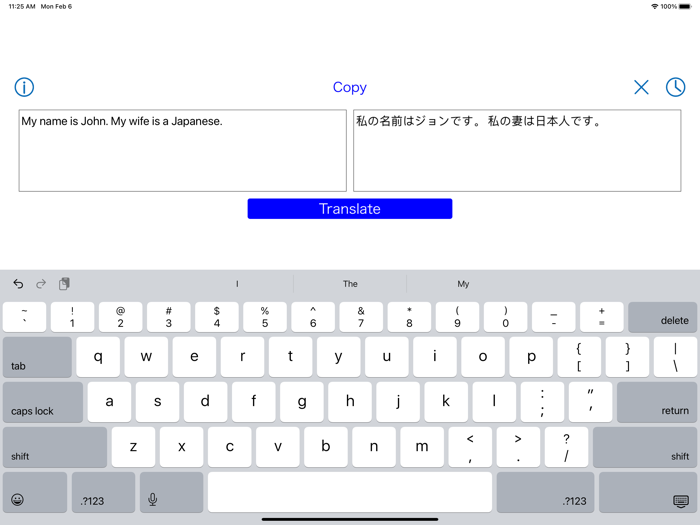Viewport: 700px width, 525px height.
Task: Click the blue Translate button
Action: point(350,208)
